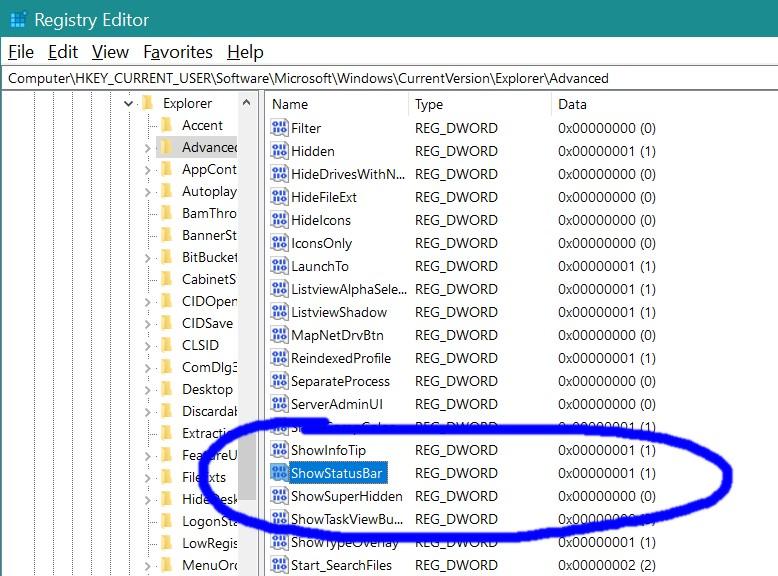Expand the CIDSave key node
The image size is (778, 576).
point(147,323)
